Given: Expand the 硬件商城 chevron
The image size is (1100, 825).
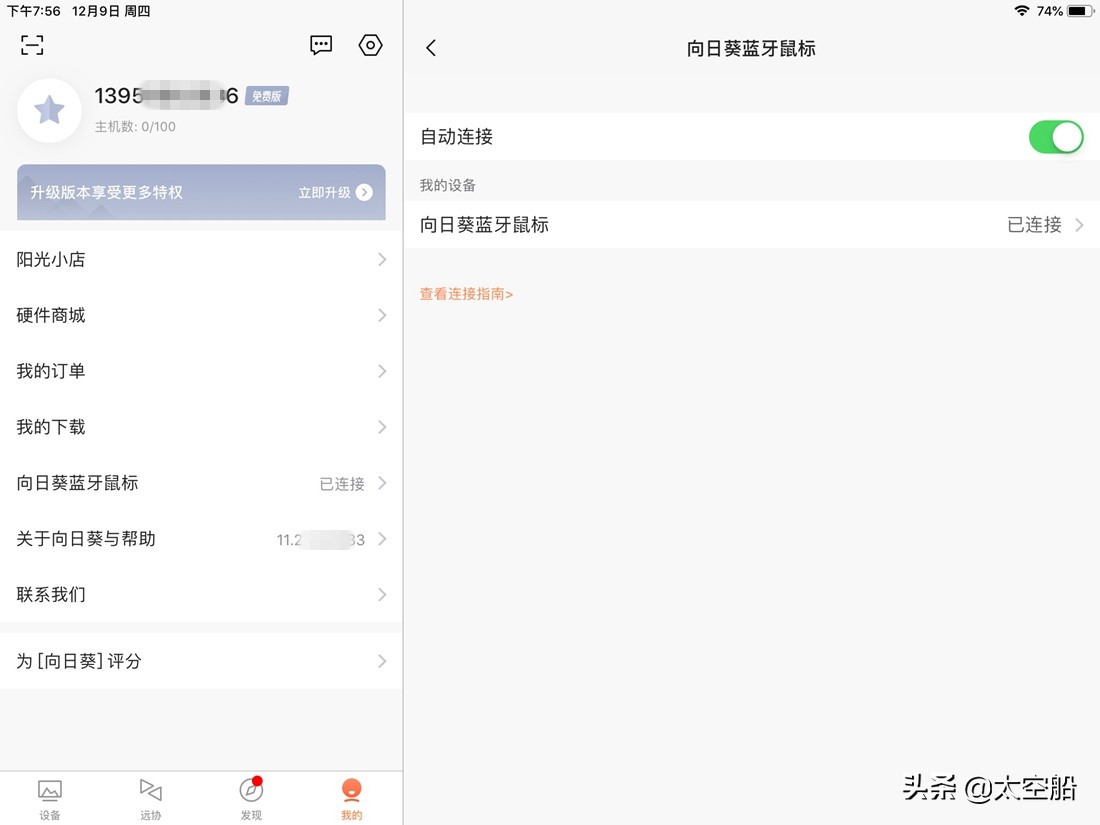Looking at the screenshot, I should pos(382,315).
